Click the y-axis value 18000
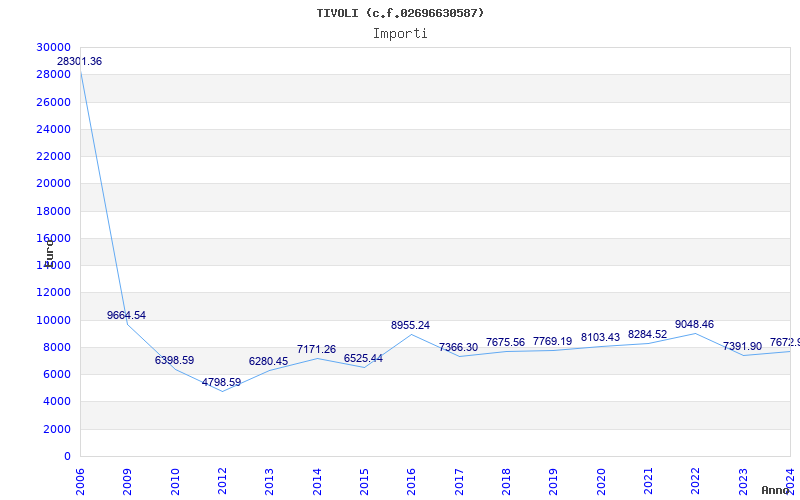 [54, 211]
